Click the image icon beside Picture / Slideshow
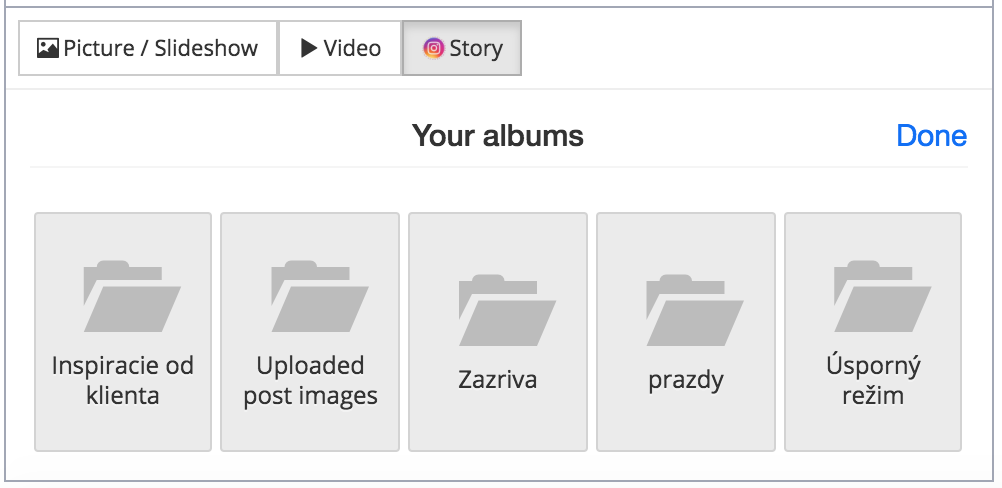The height and width of the screenshot is (488, 1002). pos(48,48)
